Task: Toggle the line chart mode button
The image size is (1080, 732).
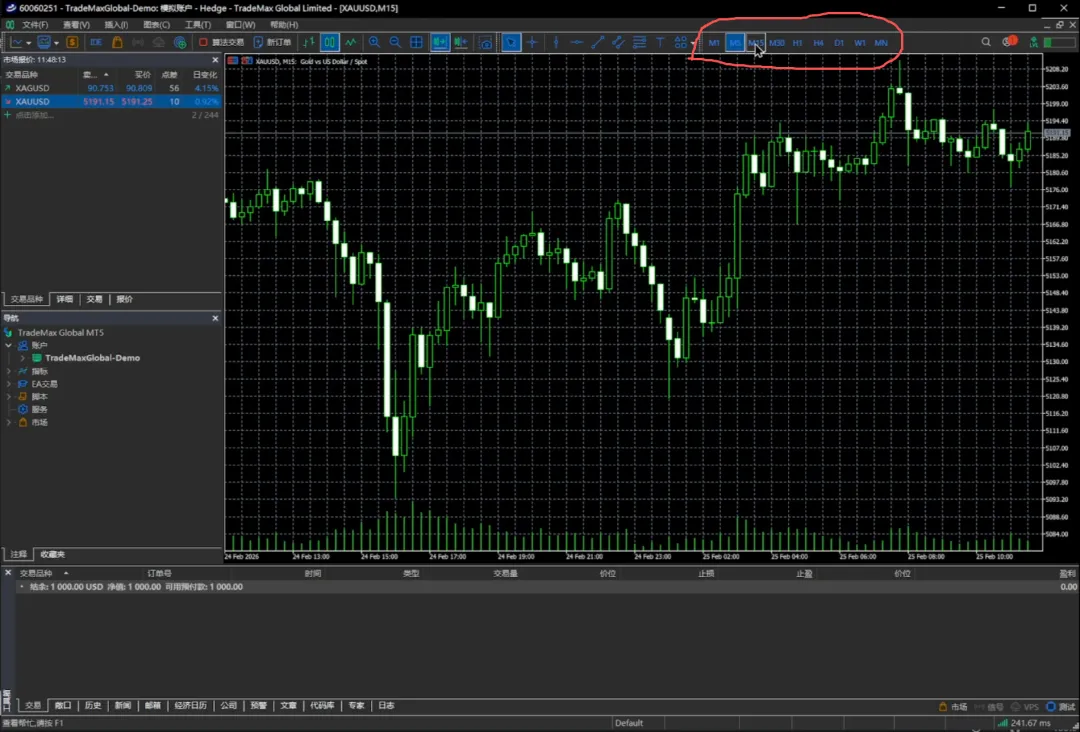Action: pyautogui.click(x=351, y=42)
